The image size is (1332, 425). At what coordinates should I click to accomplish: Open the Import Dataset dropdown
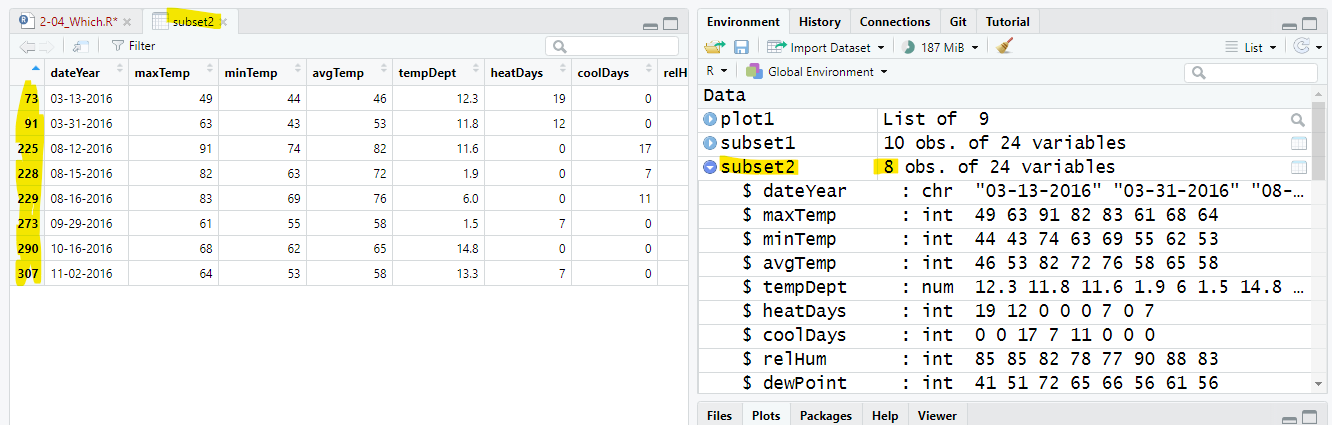(x=827, y=47)
